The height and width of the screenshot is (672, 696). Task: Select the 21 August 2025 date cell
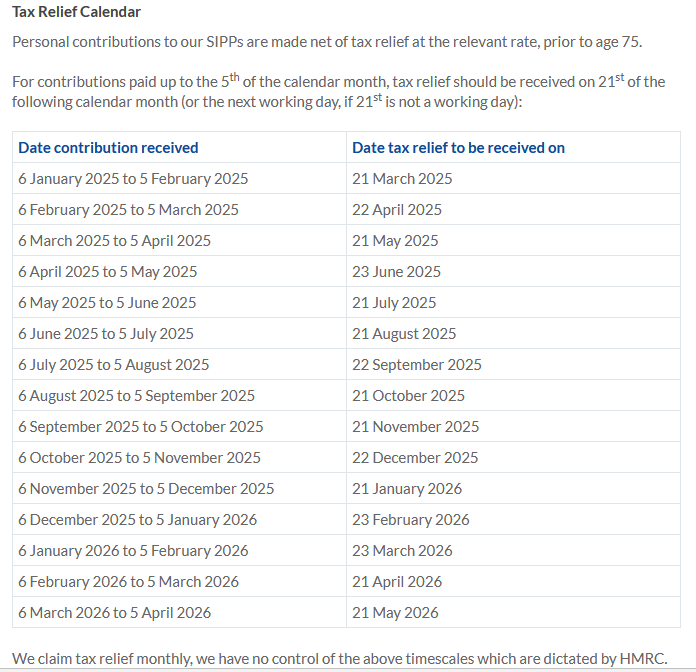[404, 333]
